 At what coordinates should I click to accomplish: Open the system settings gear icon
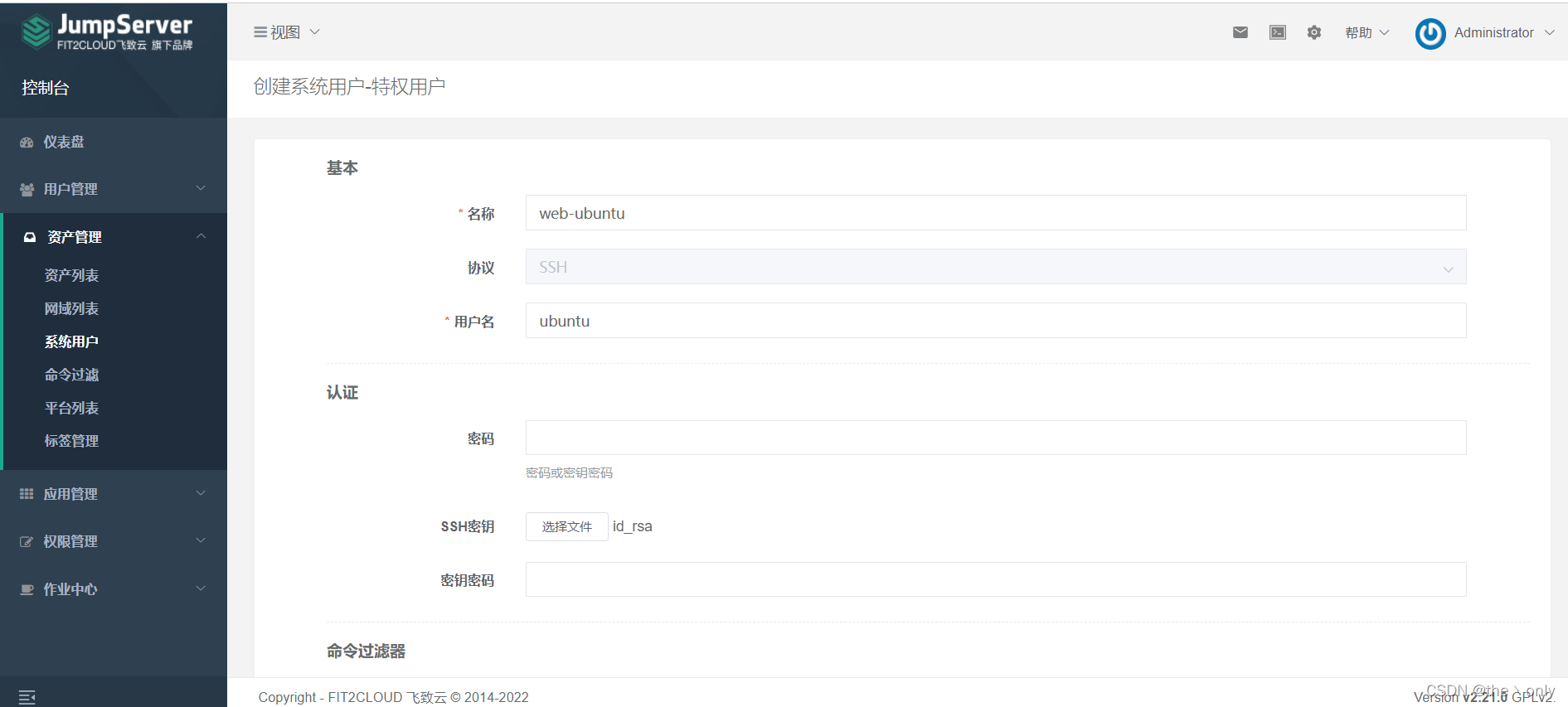click(x=1313, y=32)
